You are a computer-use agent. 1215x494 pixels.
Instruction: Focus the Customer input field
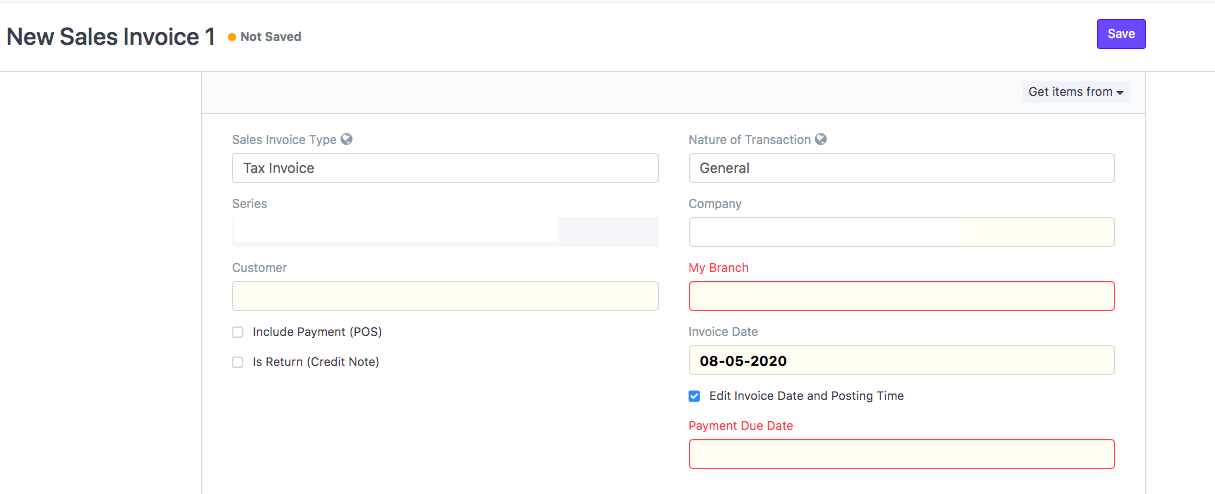tap(445, 296)
